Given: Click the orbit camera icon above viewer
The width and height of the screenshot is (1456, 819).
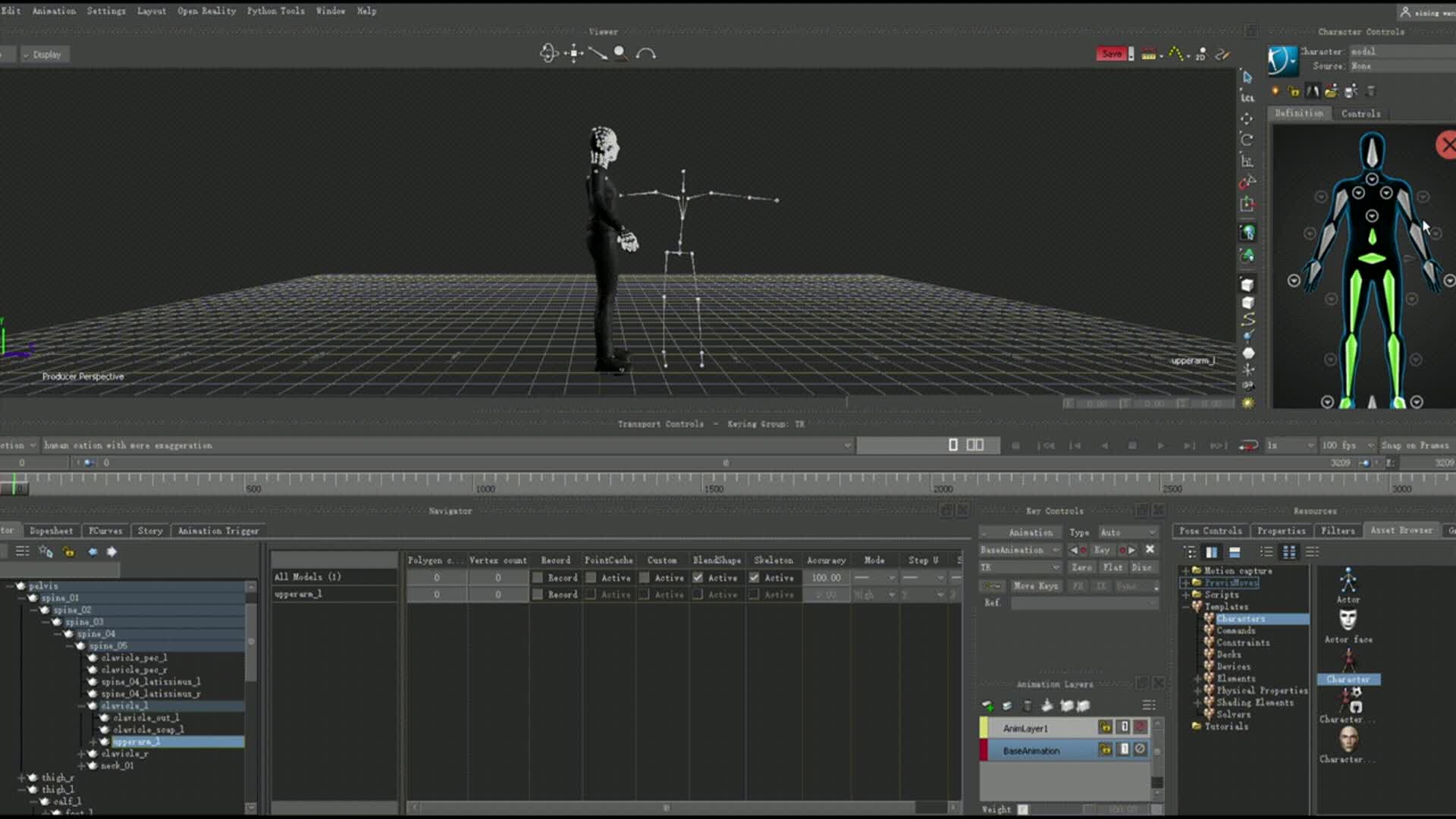Looking at the screenshot, I should 548,53.
